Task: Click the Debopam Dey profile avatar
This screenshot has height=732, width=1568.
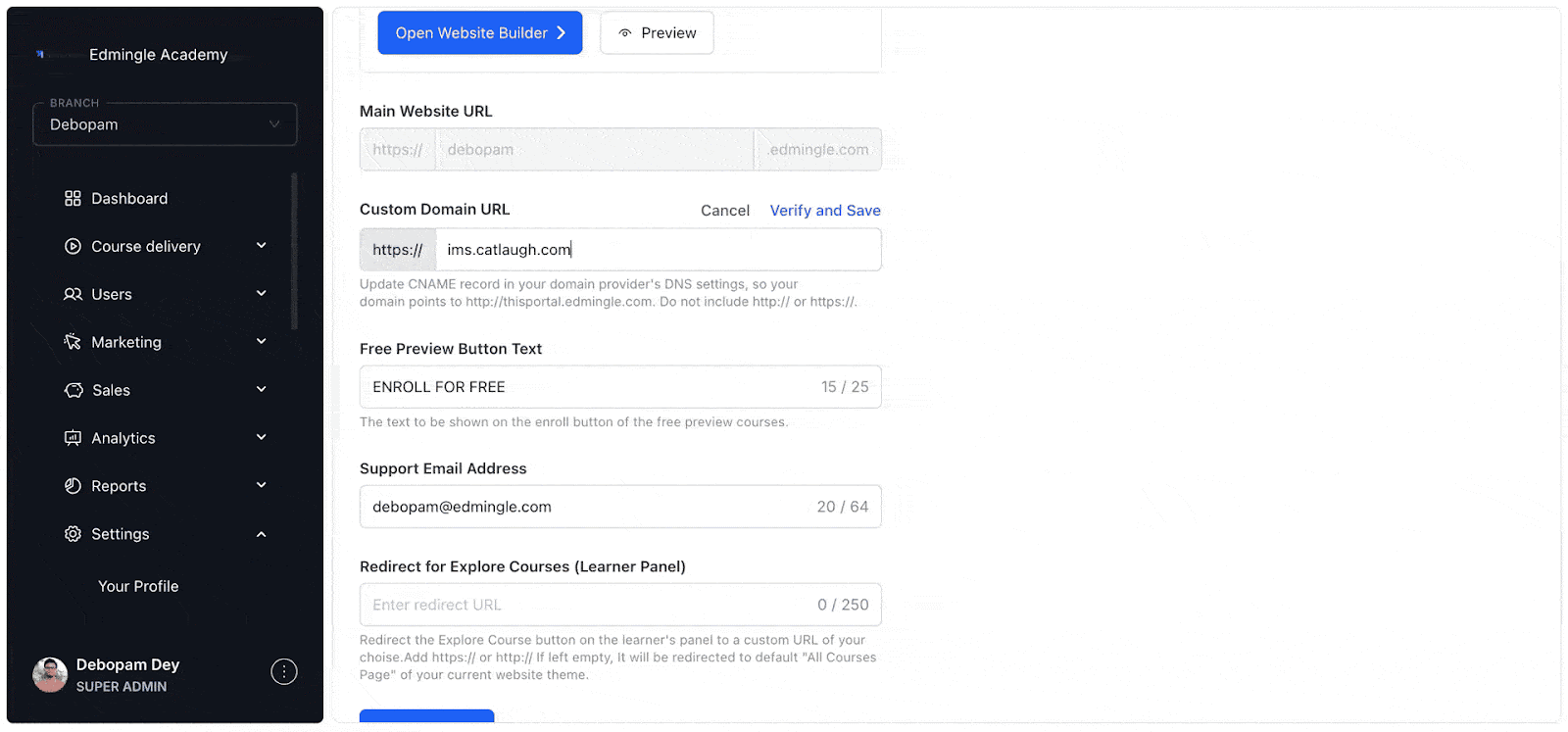Action: [x=50, y=675]
